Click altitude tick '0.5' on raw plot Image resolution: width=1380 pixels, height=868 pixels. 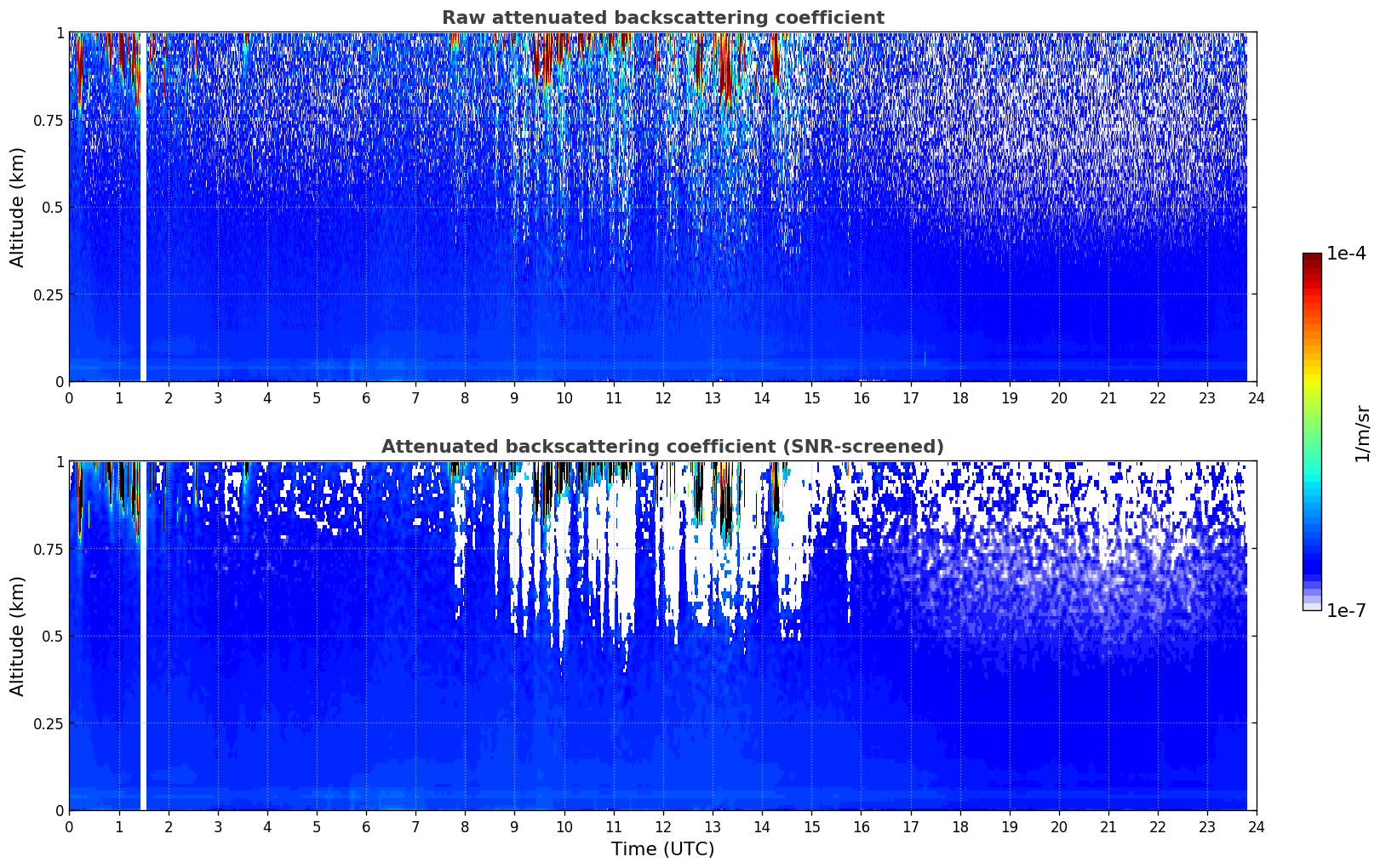[x=53, y=208]
